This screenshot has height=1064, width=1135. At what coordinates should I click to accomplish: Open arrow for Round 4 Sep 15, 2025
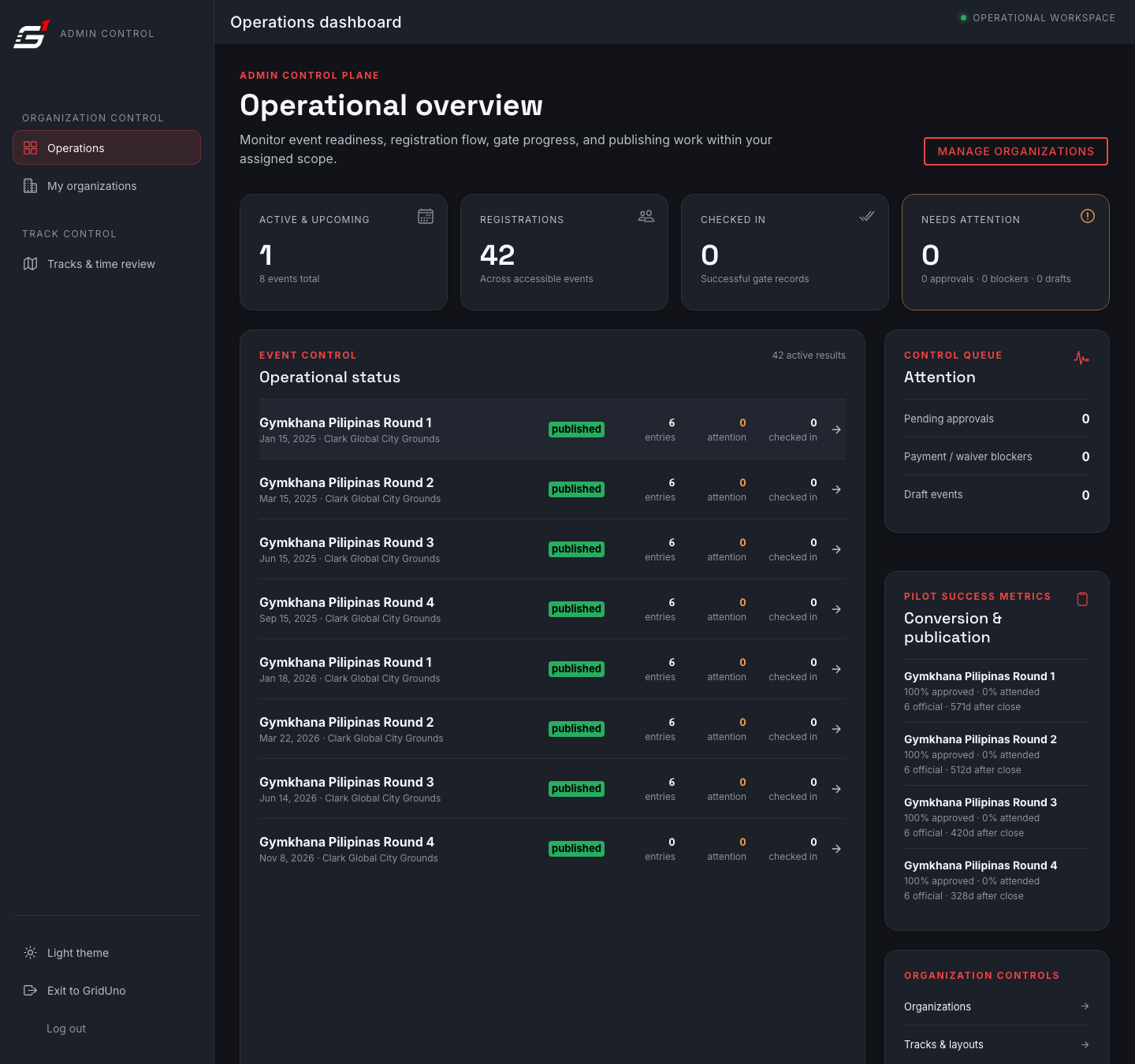pos(836,609)
